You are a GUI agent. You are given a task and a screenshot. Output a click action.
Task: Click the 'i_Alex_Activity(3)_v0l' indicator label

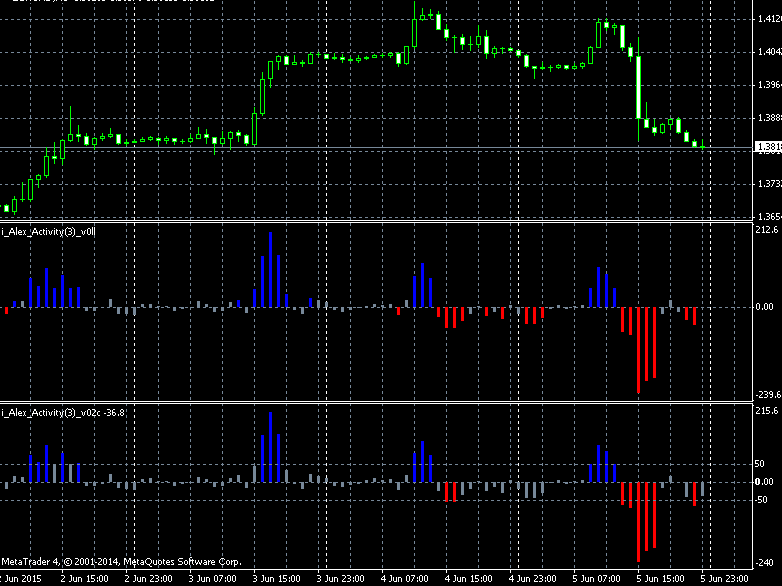[48, 231]
